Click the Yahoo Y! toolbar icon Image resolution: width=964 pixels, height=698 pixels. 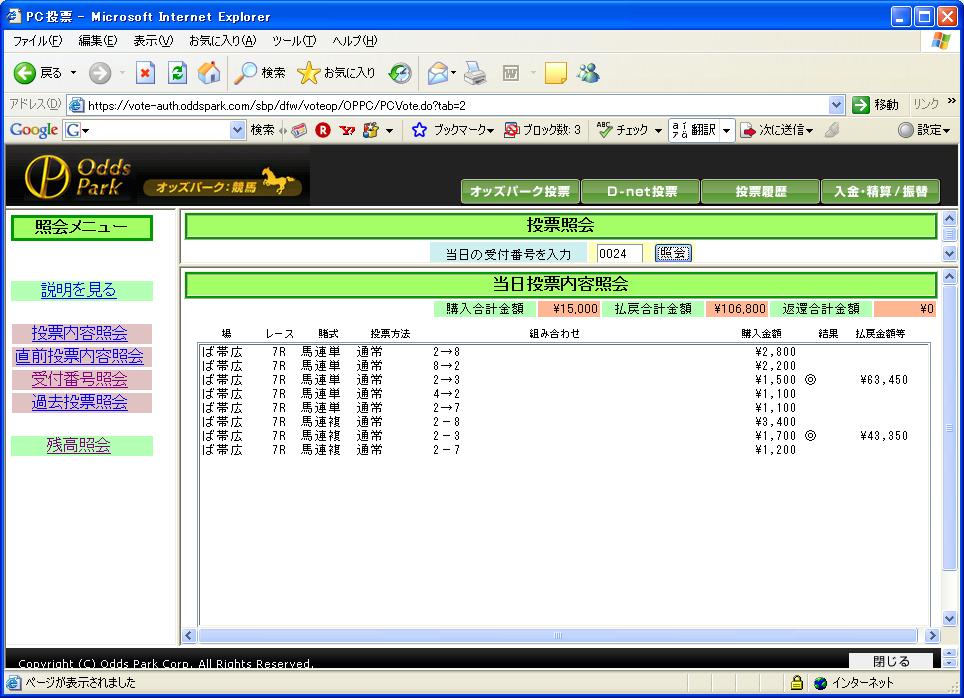point(347,130)
